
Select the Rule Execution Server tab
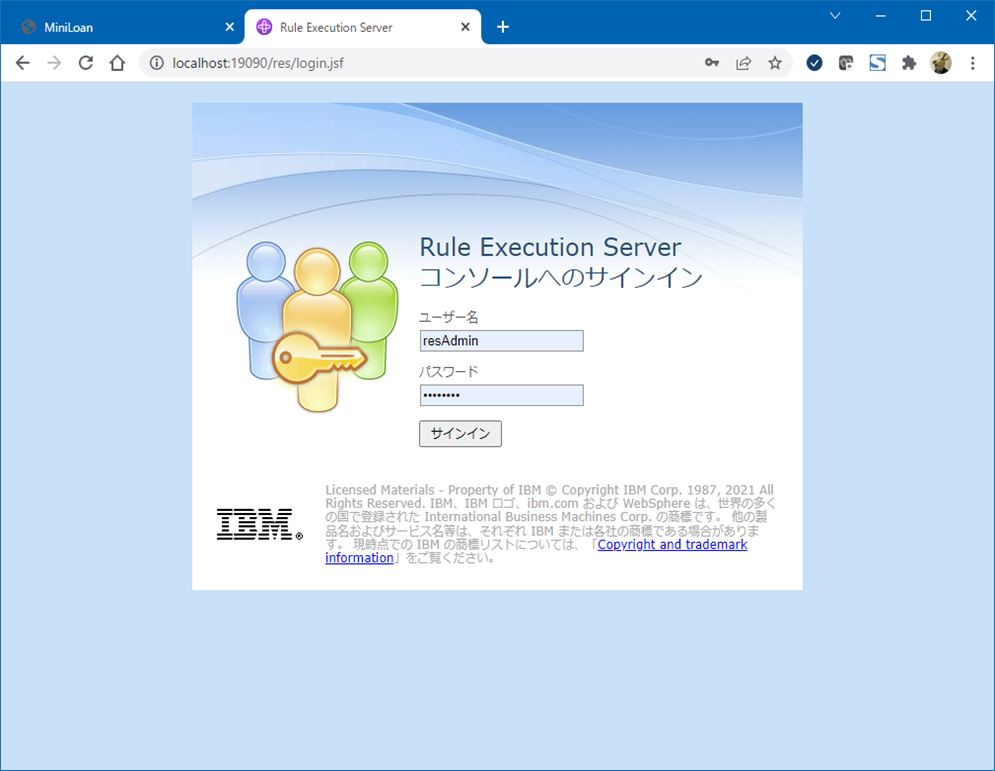(363, 27)
